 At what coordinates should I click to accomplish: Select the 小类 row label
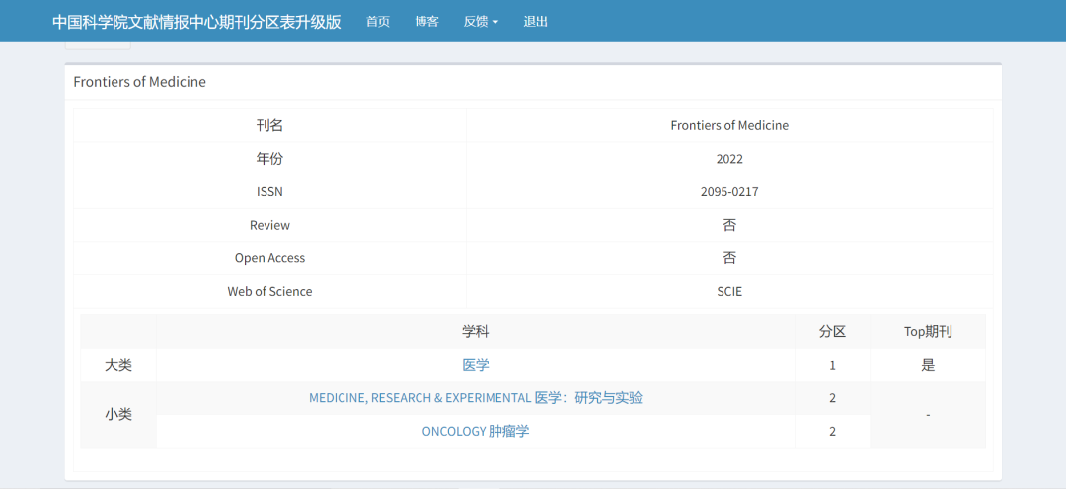[x=118, y=415]
